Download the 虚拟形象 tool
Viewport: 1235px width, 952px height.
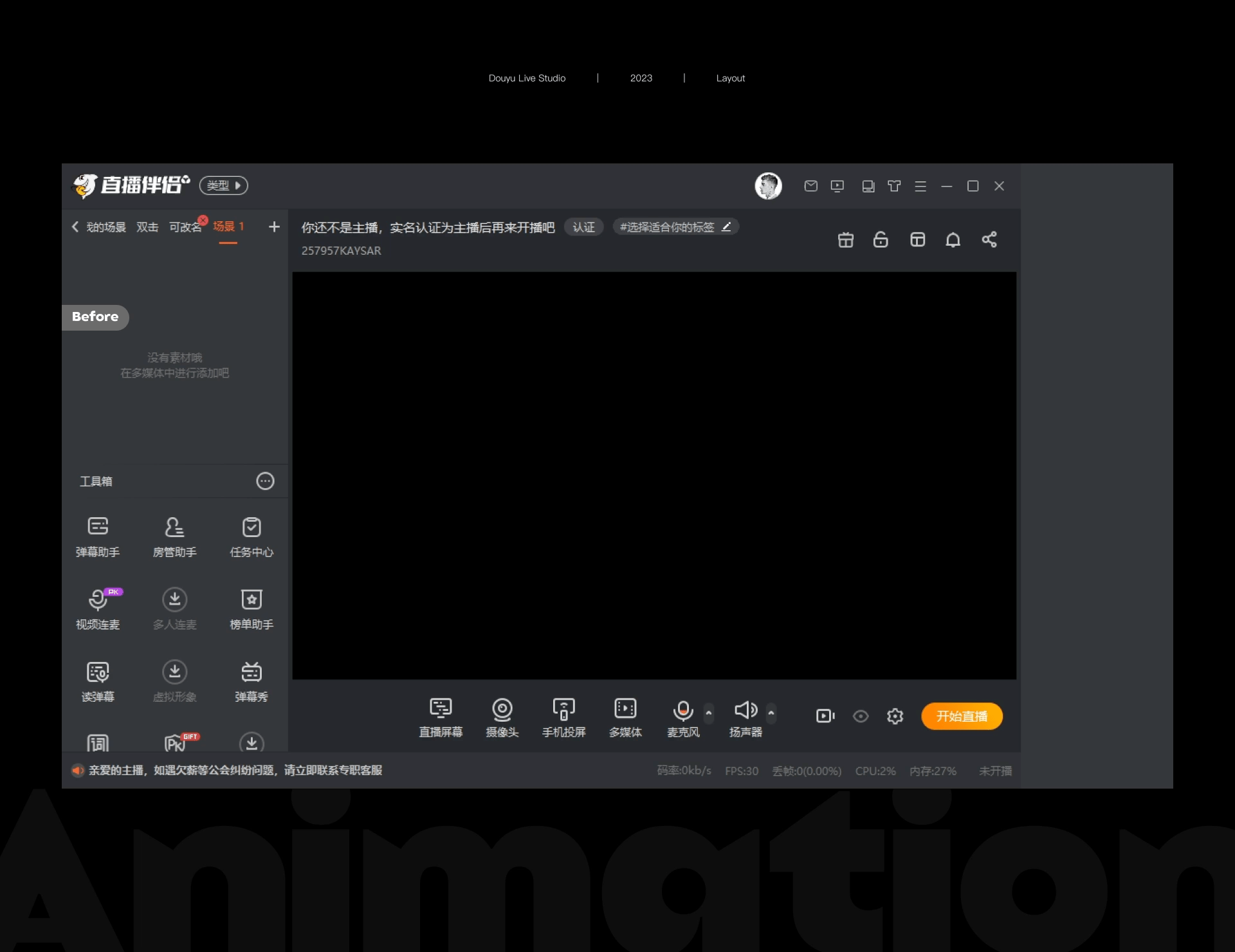(x=174, y=681)
